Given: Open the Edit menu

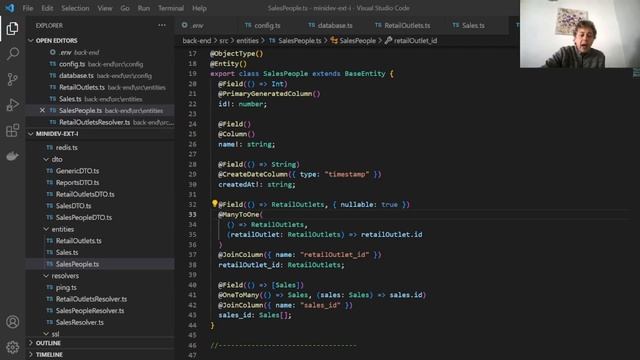Looking at the screenshot, I should 47,8.
